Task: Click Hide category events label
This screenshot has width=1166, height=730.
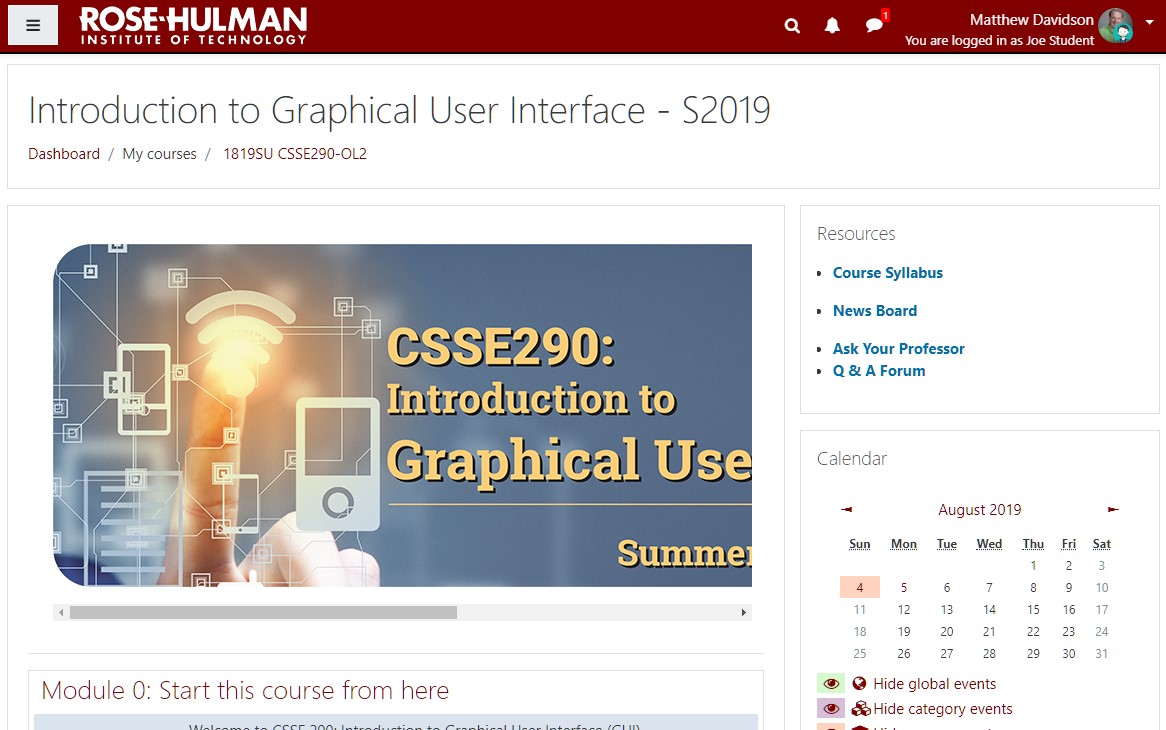Action: point(943,709)
